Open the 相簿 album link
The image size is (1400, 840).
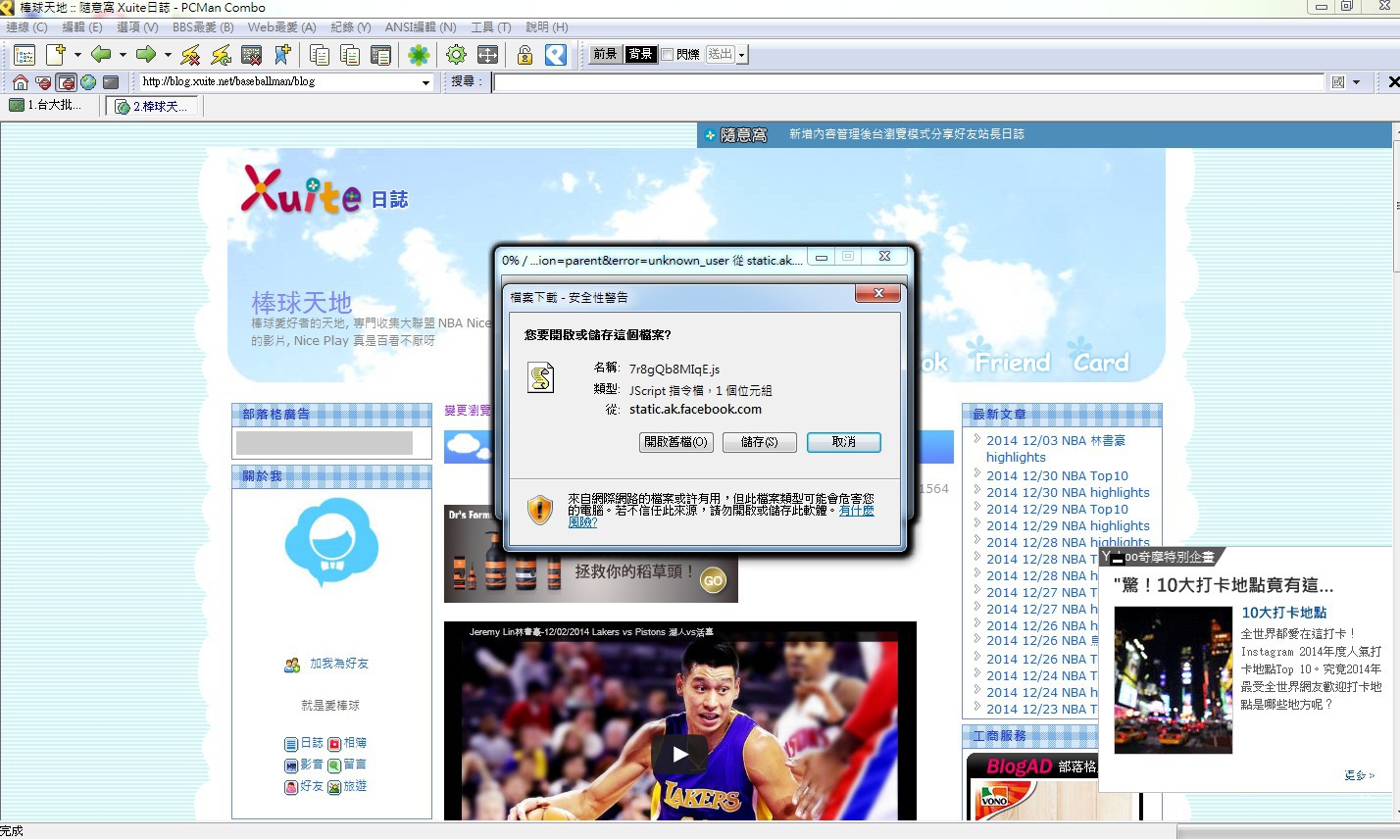(x=355, y=744)
